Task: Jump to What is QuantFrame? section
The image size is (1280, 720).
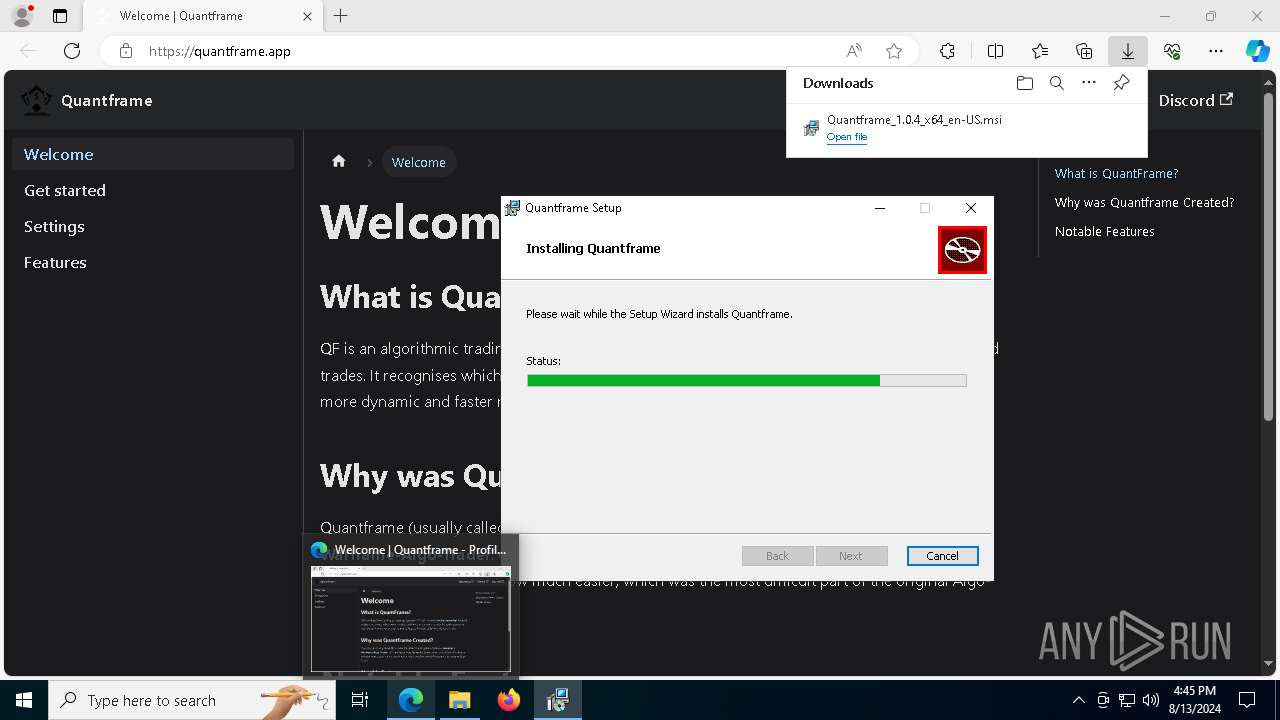Action: pyautogui.click(x=1116, y=173)
